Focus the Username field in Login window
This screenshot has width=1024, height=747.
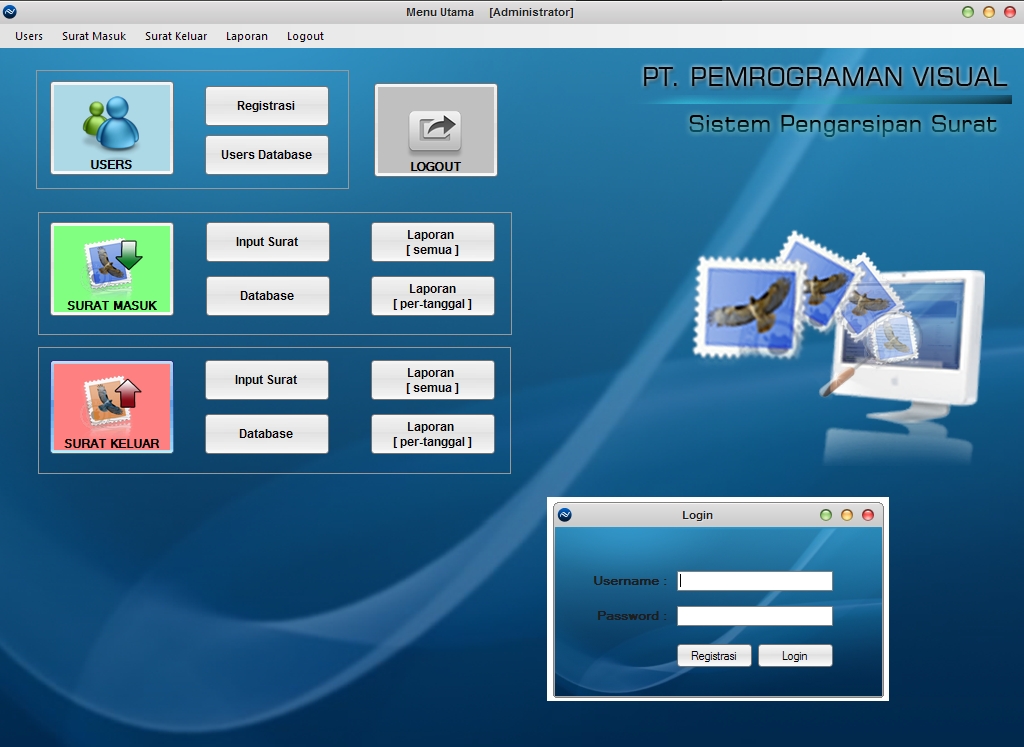(755, 581)
